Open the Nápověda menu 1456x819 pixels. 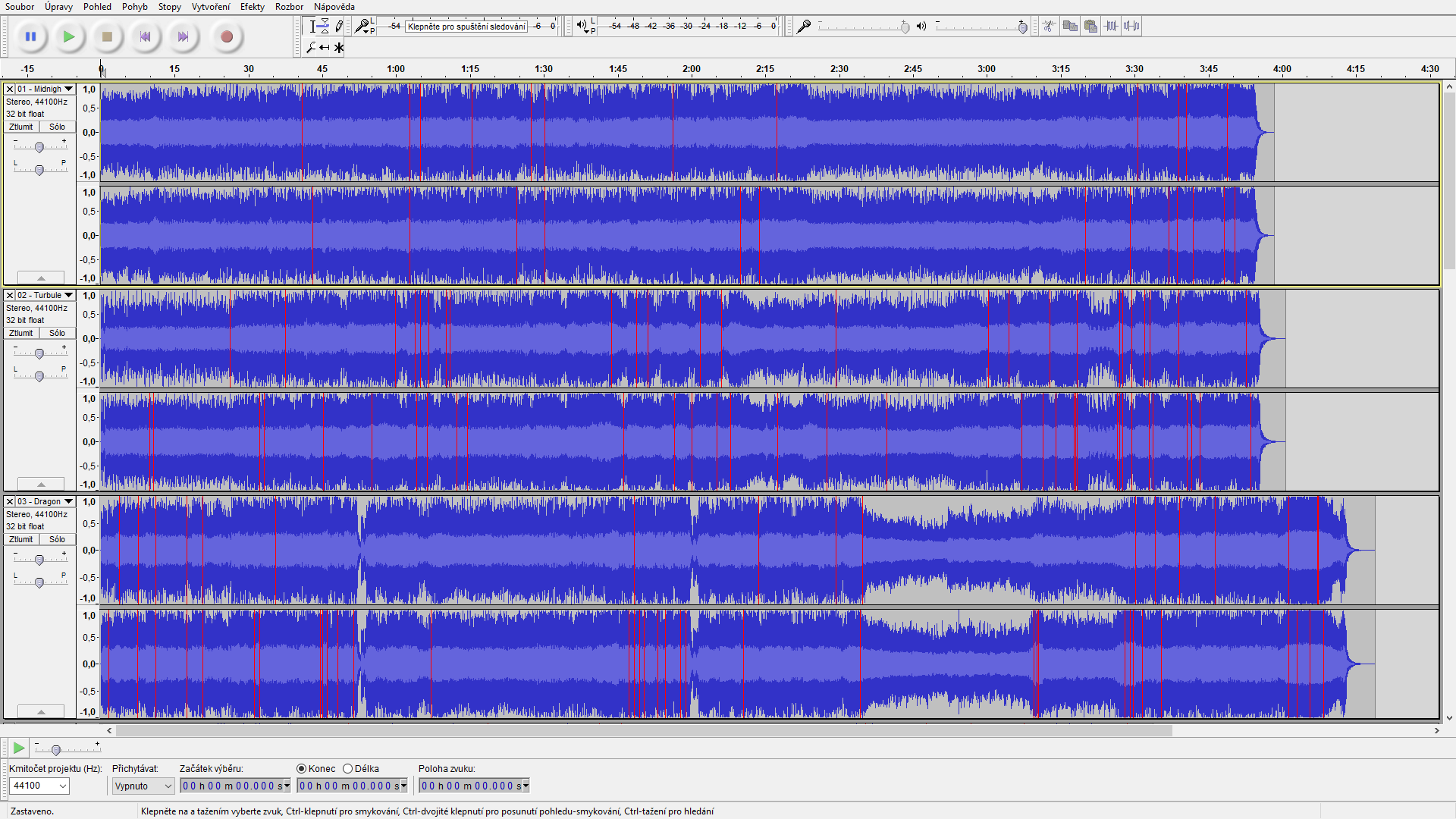pyautogui.click(x=334, y=7)
